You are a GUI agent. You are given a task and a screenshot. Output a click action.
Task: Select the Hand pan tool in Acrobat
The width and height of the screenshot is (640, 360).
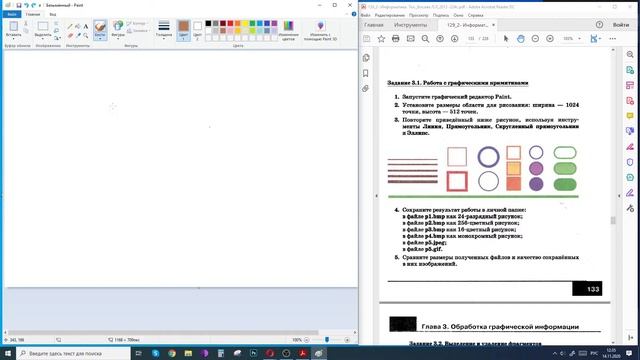pos(521,39)
